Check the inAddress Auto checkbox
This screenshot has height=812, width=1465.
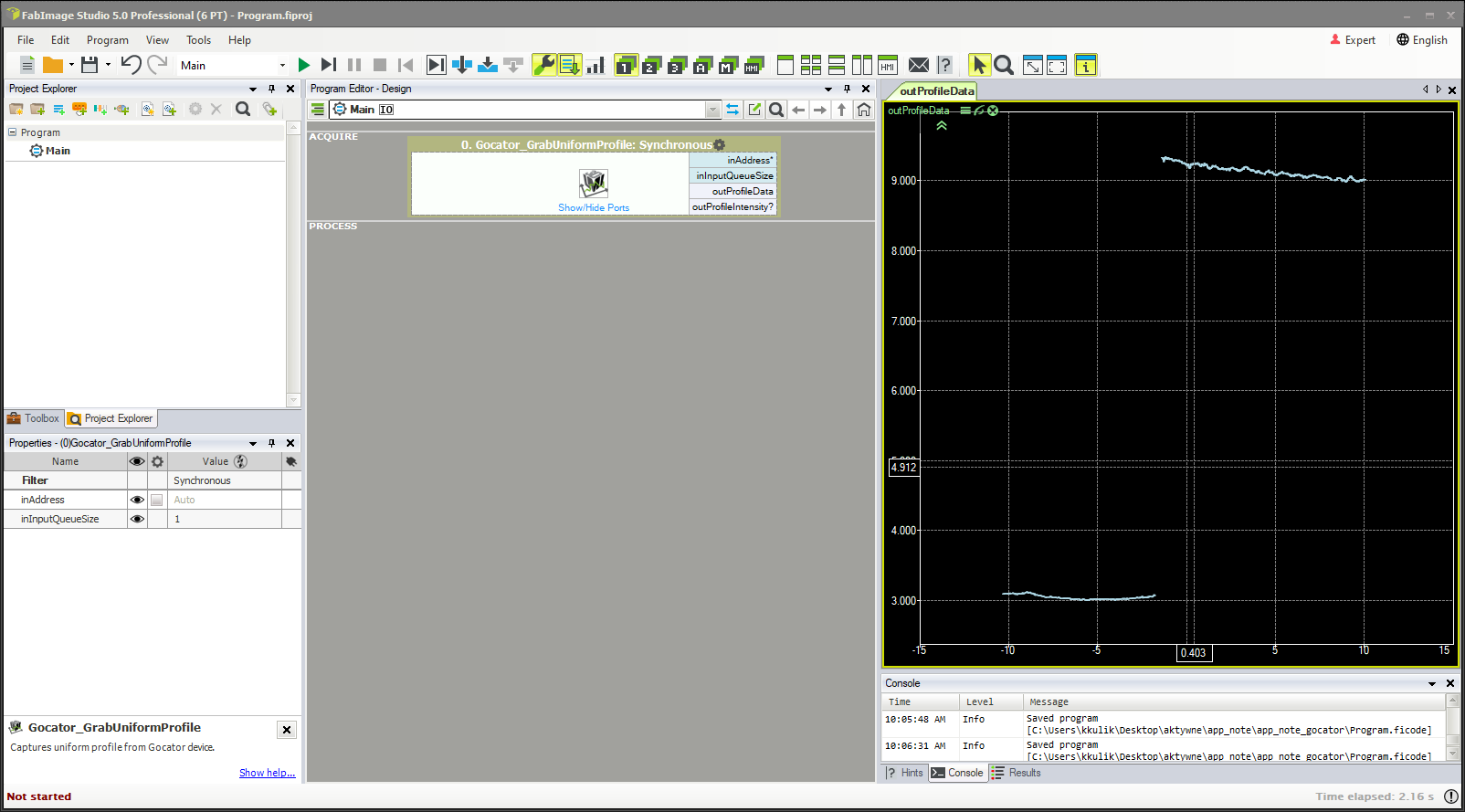[157, 500]
